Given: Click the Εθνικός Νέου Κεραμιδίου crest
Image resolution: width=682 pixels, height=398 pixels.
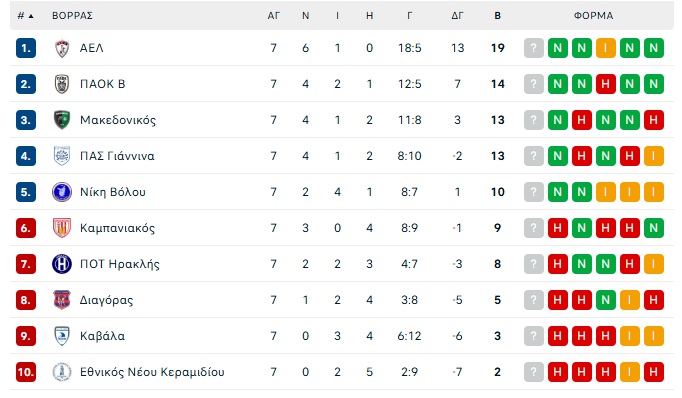Looking at the screenshot, I should (62, 372).
